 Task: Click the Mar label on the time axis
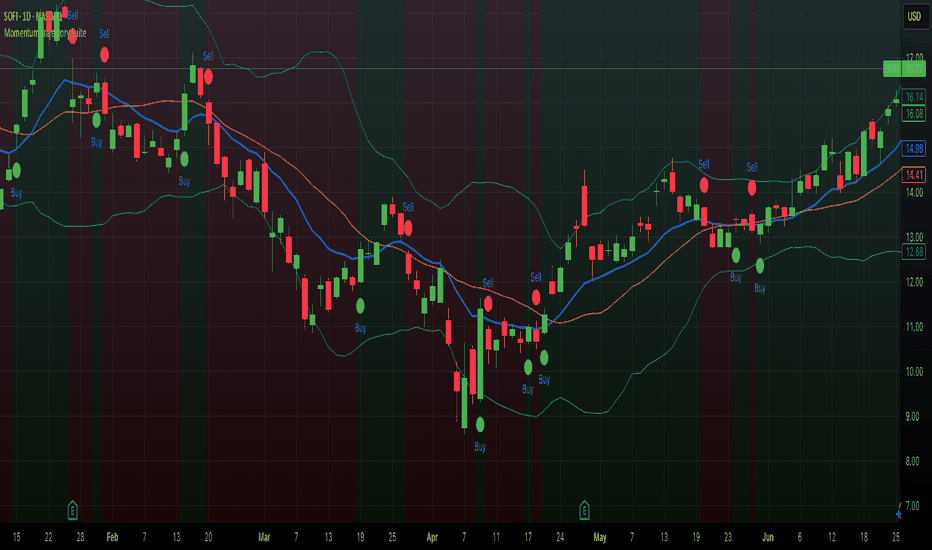(x=265, y=538)
